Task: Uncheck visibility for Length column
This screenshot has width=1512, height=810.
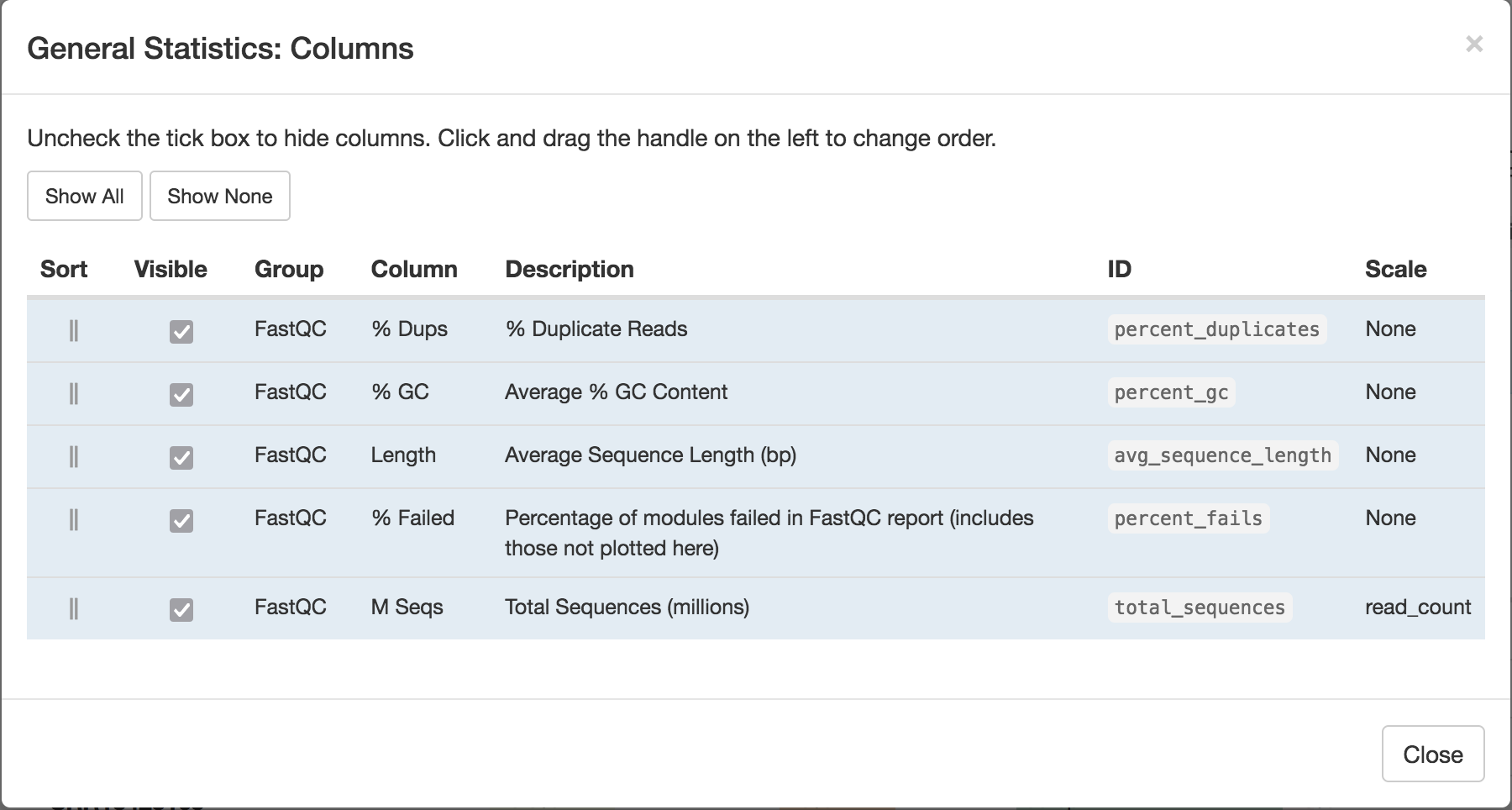Action: point(181,457)
